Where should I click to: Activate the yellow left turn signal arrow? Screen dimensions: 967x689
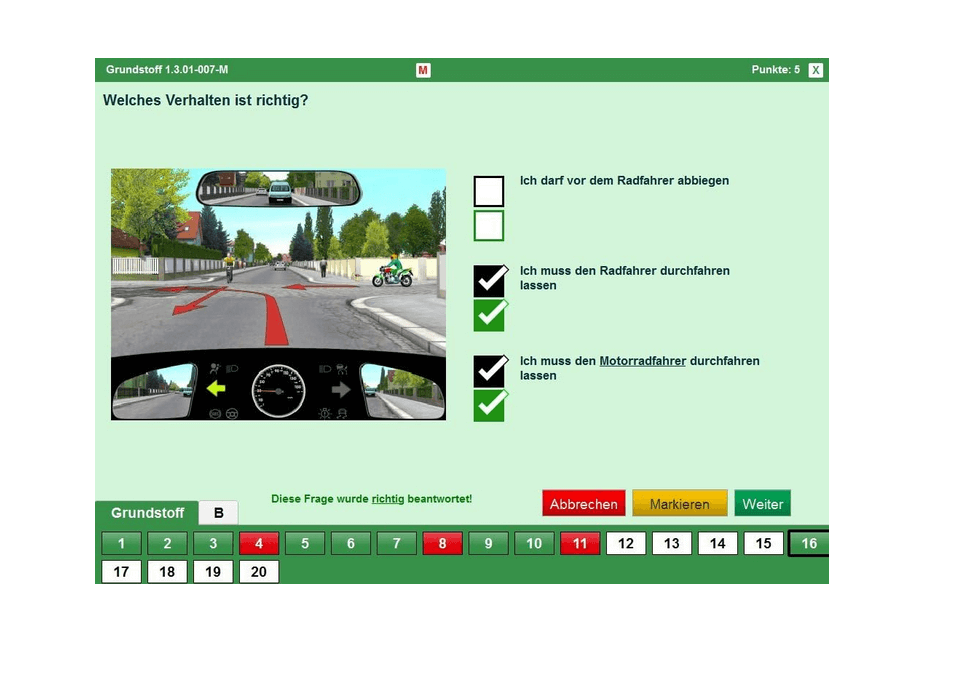[215, 388]
